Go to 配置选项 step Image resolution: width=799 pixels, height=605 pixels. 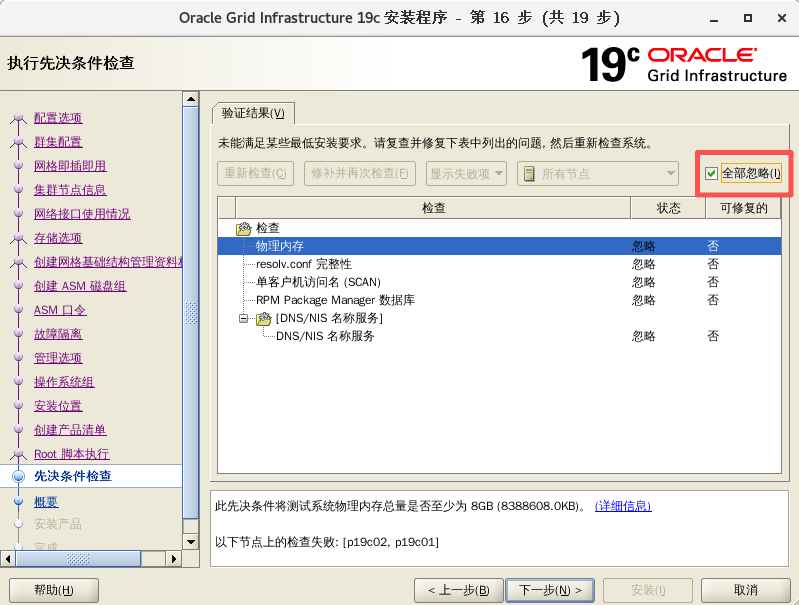[x=58, y=118]
